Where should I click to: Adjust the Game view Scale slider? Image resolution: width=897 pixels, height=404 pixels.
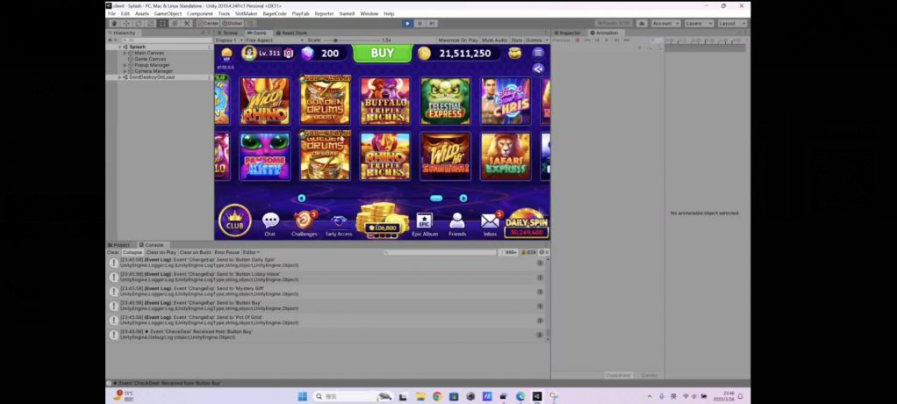click(x=355, y=40)
